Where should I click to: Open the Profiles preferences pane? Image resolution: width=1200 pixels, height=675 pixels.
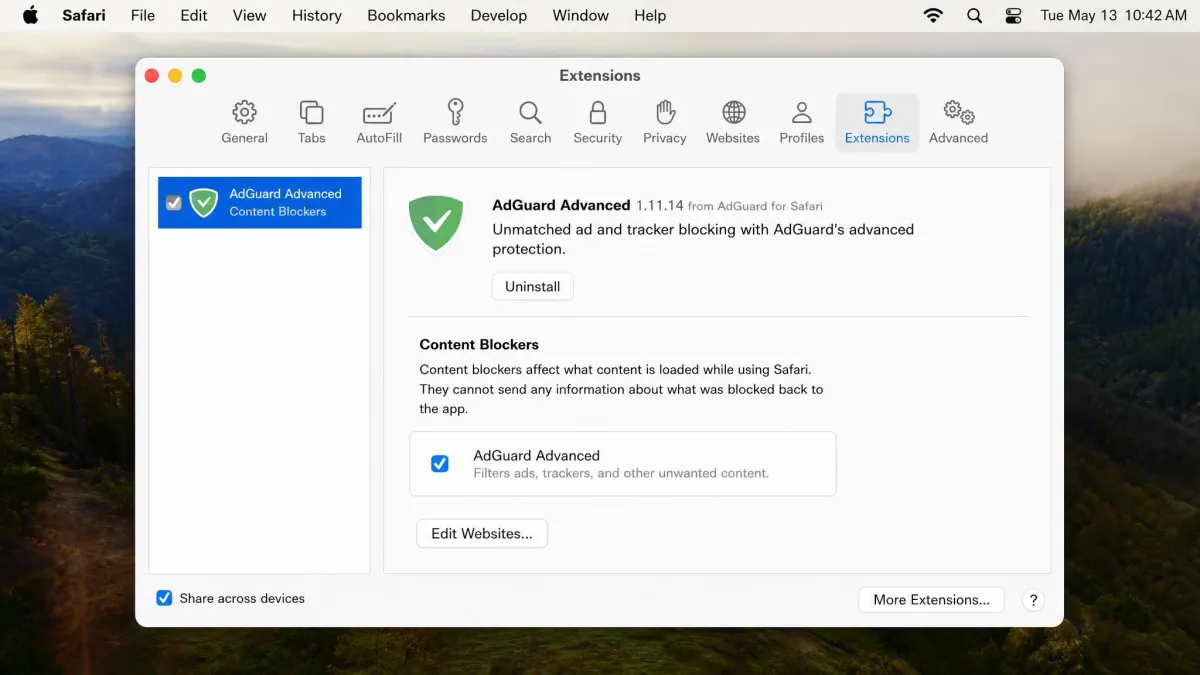pyautogui.click(x=802, y=123)
